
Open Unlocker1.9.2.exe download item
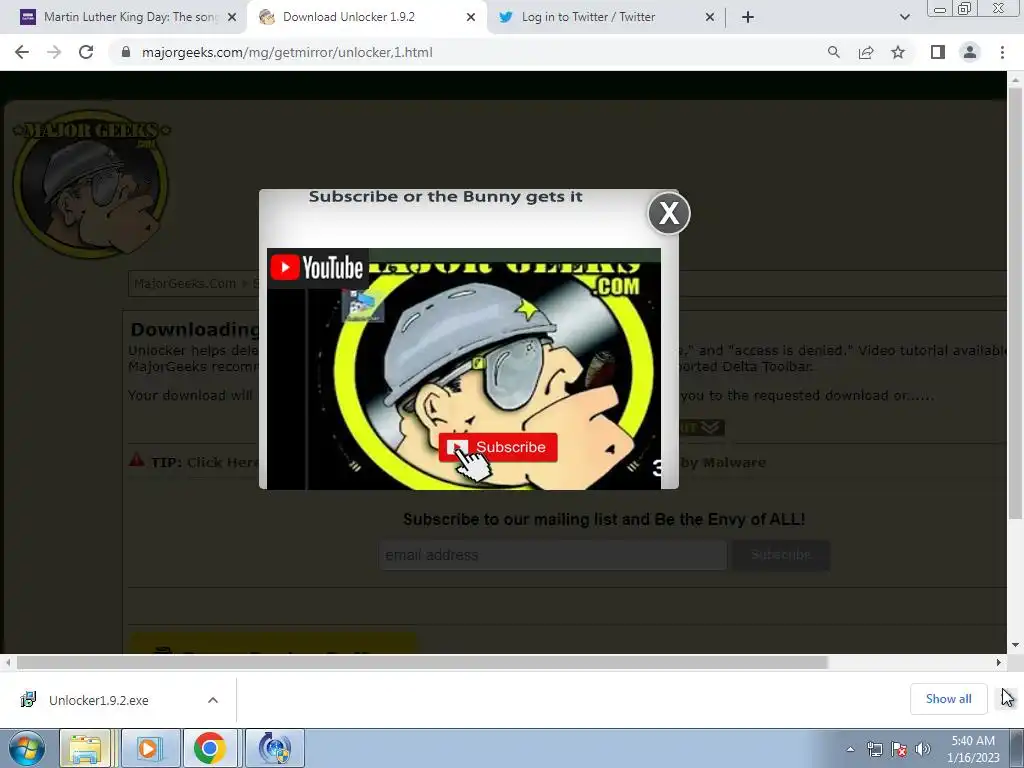click(x=99, y=700)
